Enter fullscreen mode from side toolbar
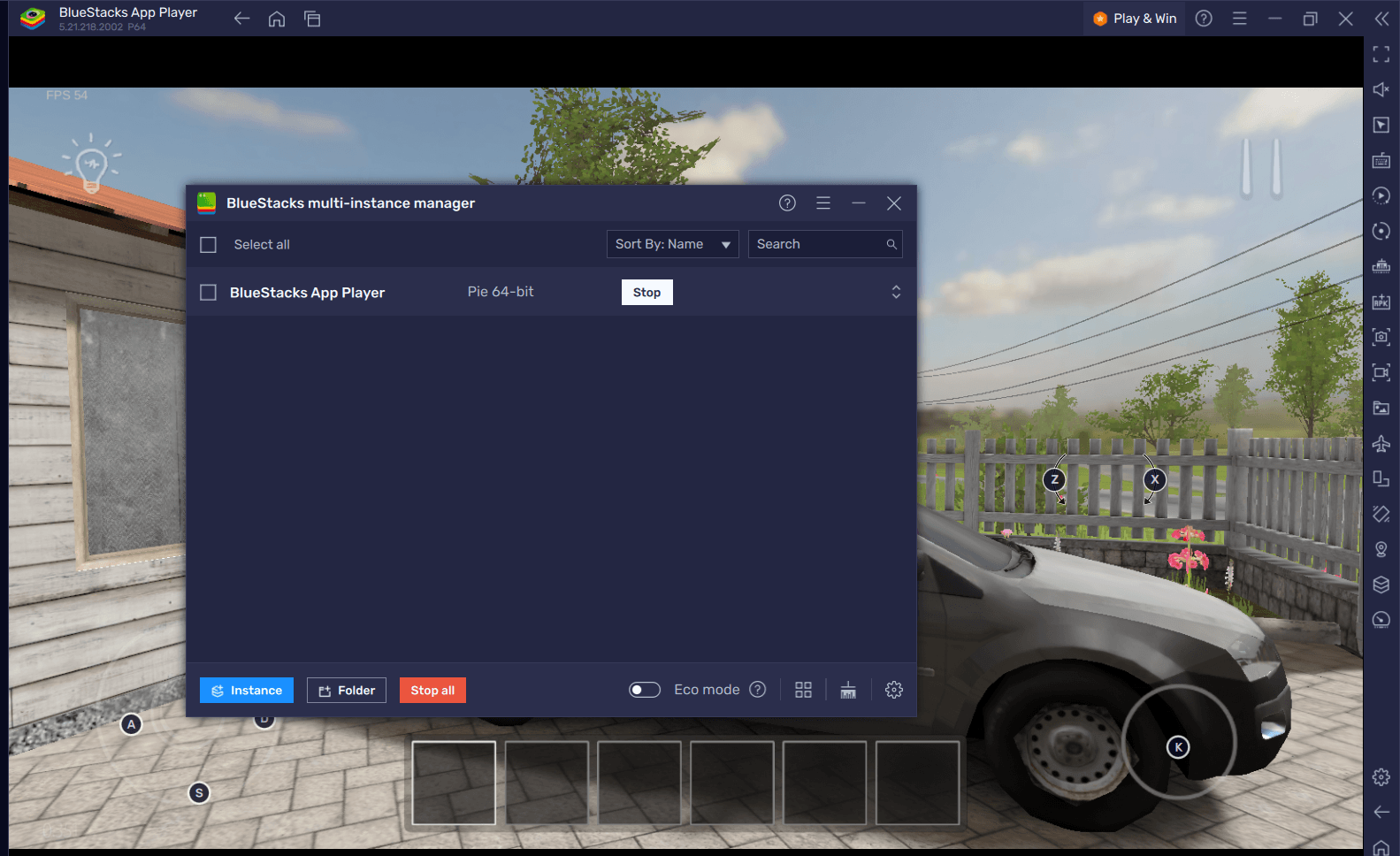1400x856 pixels. click(x=1381, y=54)
